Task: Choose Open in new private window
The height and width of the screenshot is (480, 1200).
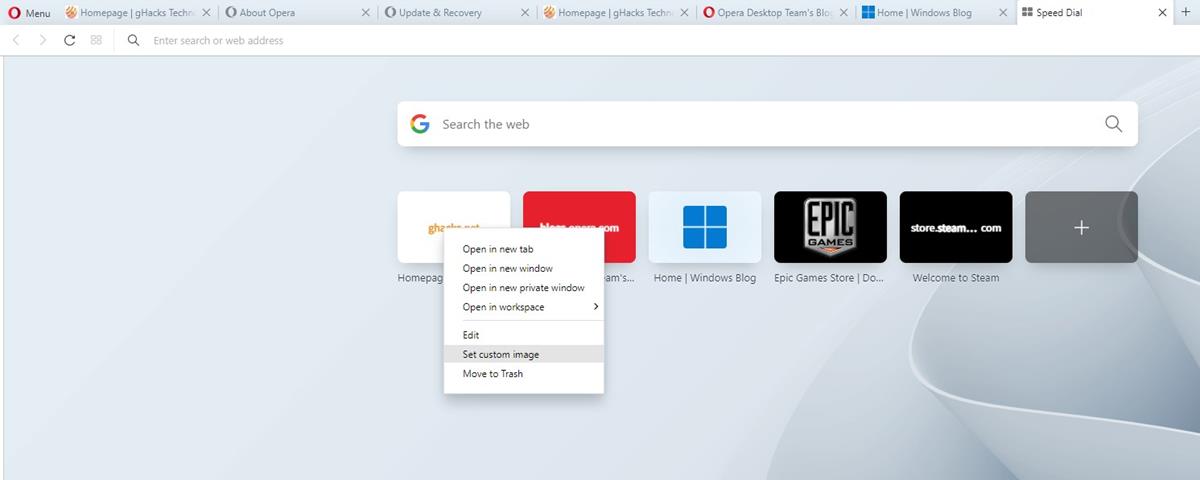Action: (523, 288)
